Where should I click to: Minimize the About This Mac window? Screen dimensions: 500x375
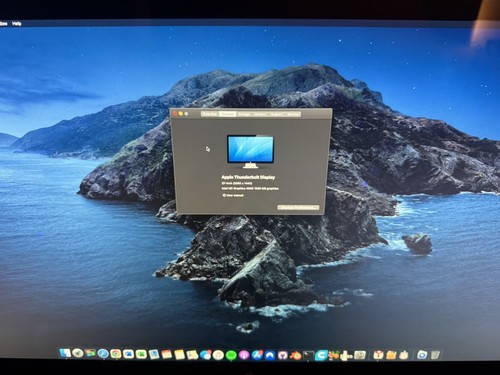[x=181, y=114]
